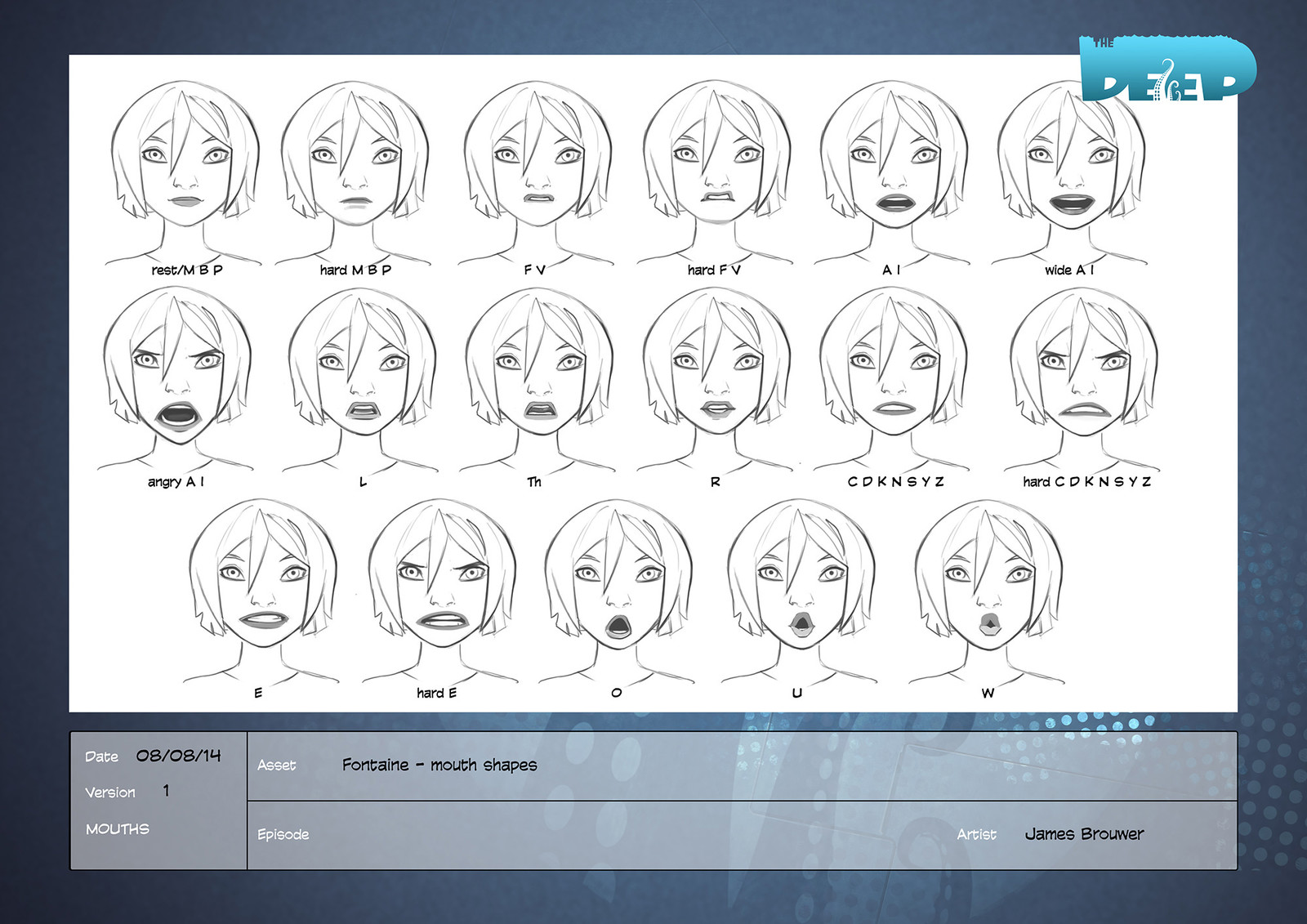Select the E mouth face drawing

261,590
